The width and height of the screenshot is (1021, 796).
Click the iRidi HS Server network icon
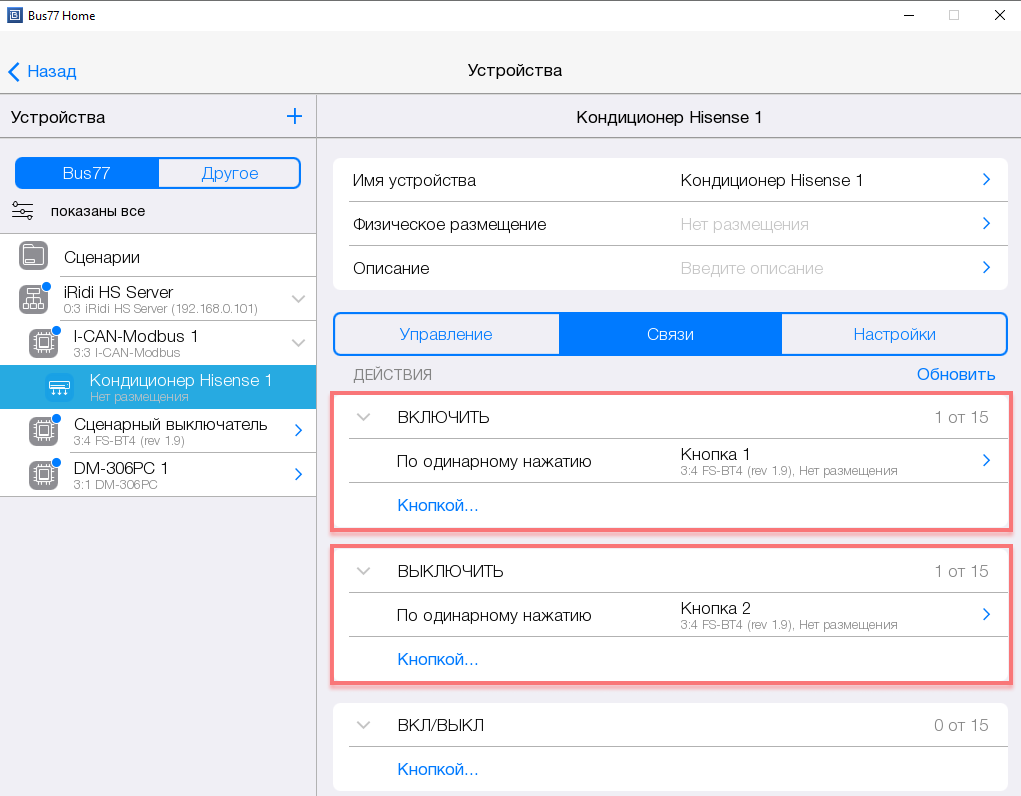click(33, 299)
